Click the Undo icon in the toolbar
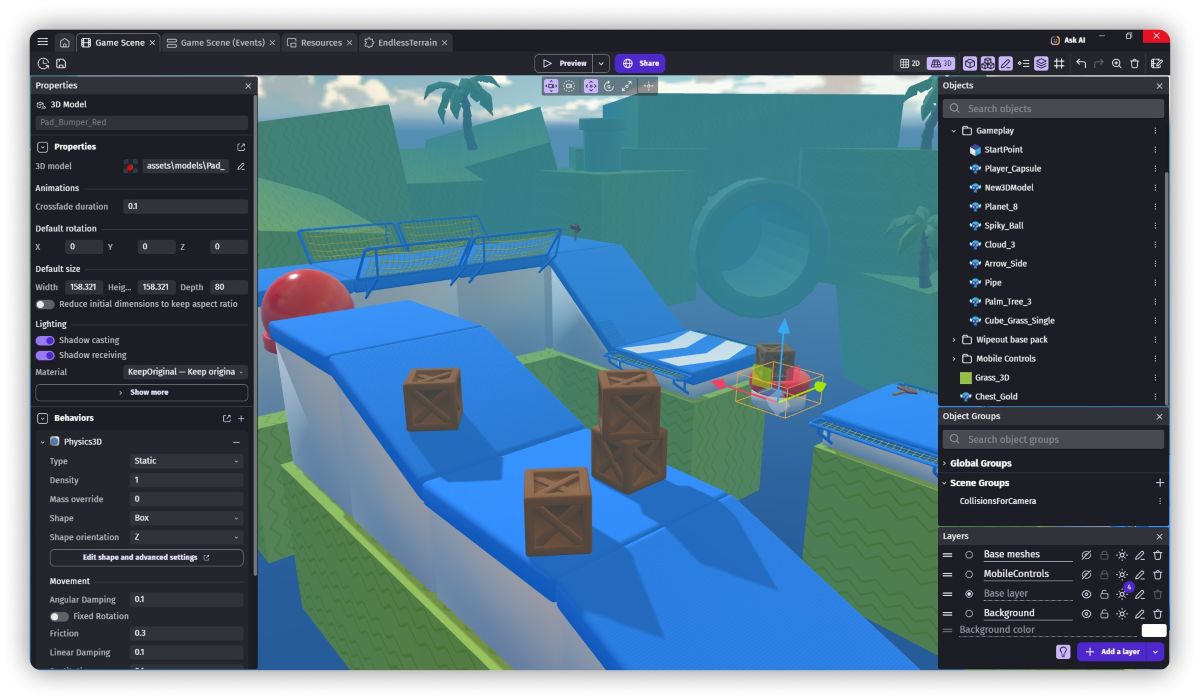1200x700 pixels. pyautogui.click(x=1081, y=62)
